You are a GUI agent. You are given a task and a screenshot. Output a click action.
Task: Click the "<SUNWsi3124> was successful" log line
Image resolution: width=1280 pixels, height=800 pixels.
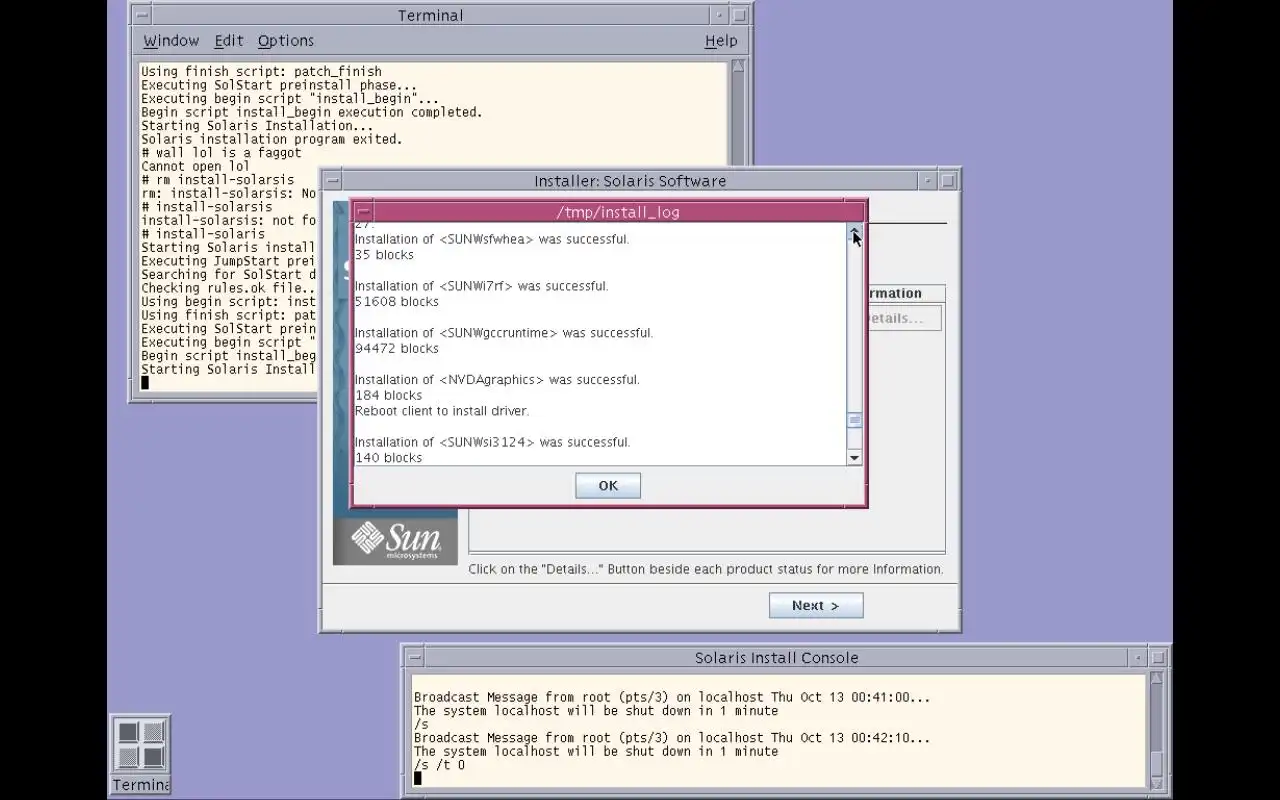coord(492,442)
